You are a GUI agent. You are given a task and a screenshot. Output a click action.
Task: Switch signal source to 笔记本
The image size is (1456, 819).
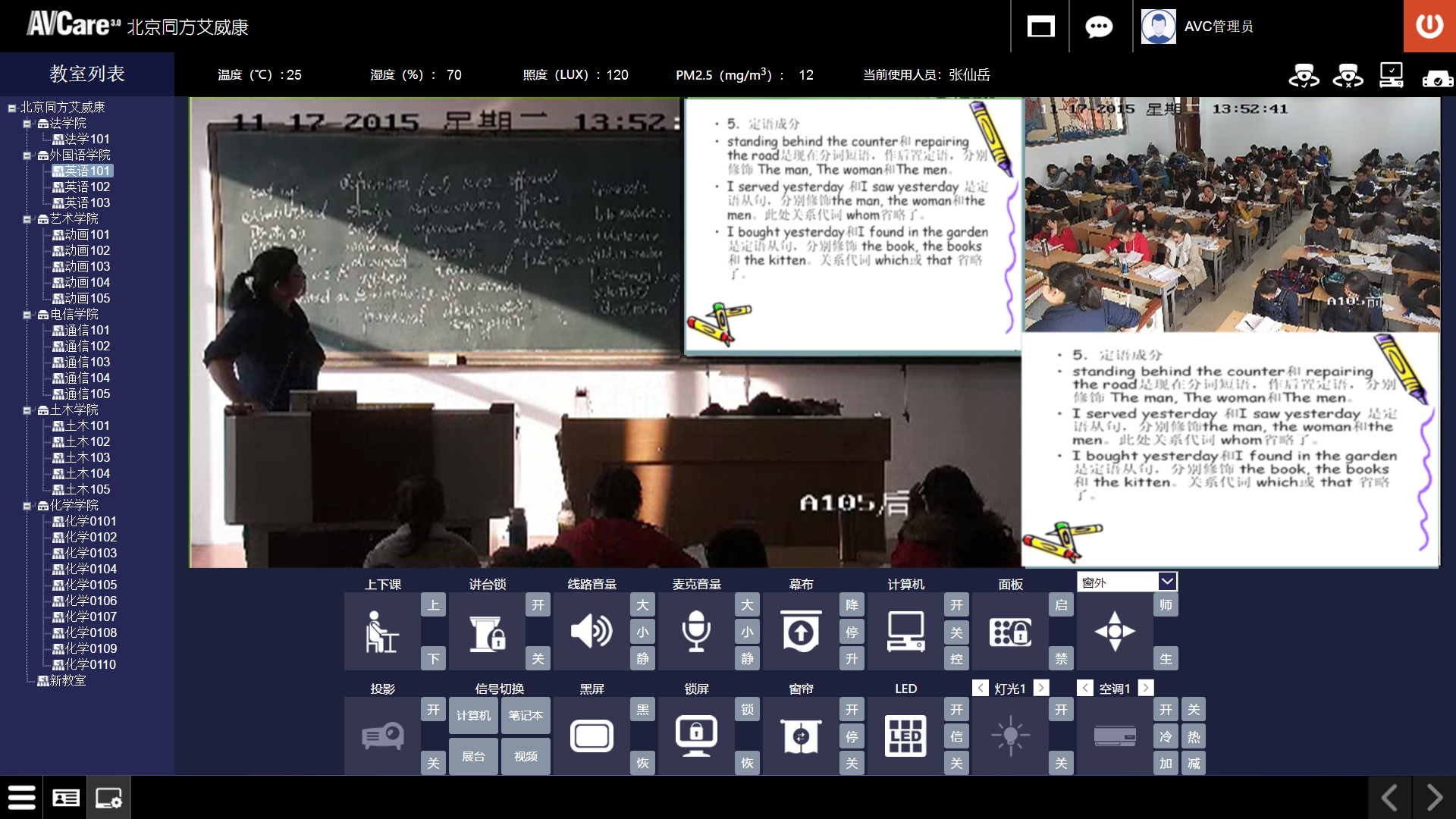526,716
